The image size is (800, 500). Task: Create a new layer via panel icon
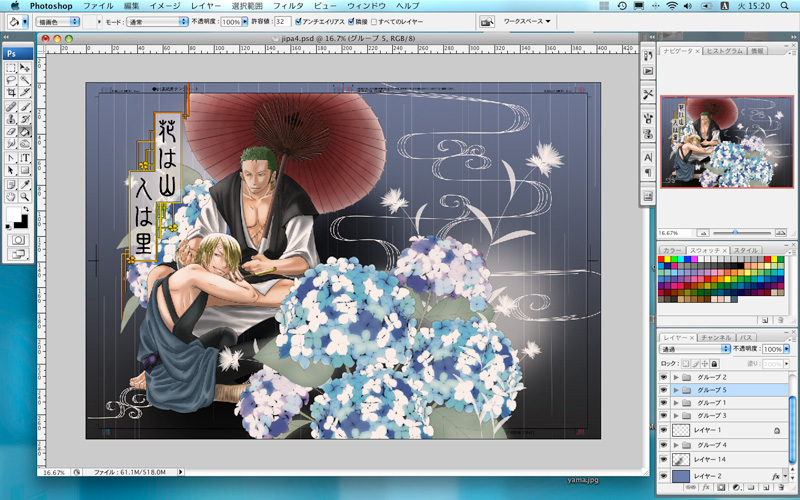[766, 488]
